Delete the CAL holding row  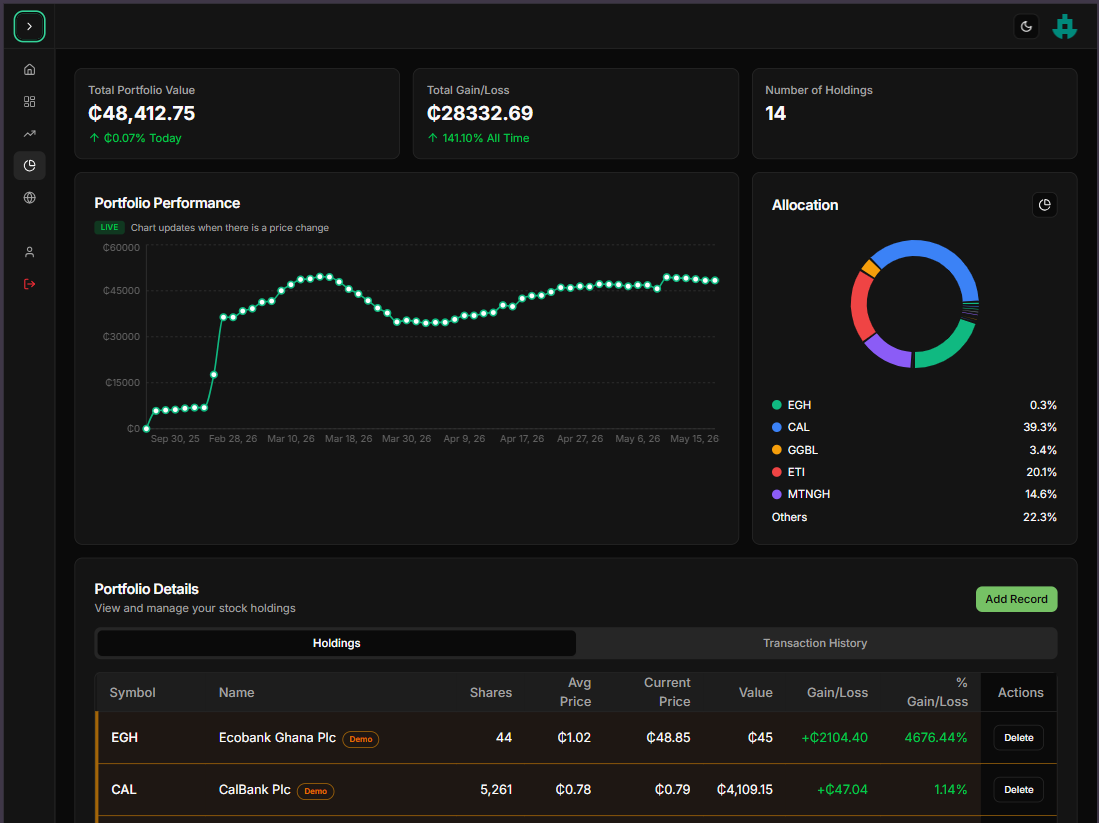point(1018,789)
